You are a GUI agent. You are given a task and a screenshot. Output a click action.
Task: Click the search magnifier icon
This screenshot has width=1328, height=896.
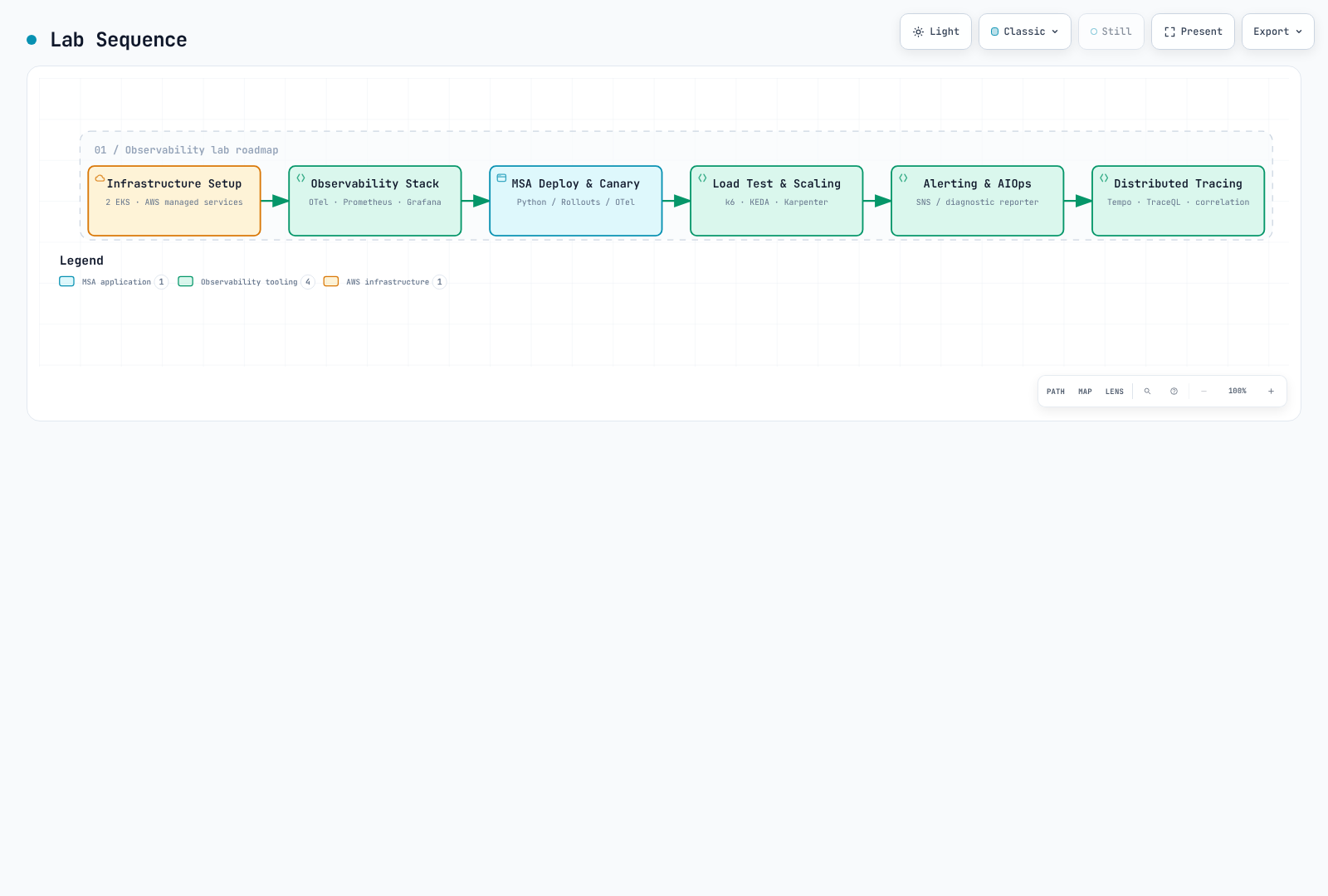tap(1148, 391)
